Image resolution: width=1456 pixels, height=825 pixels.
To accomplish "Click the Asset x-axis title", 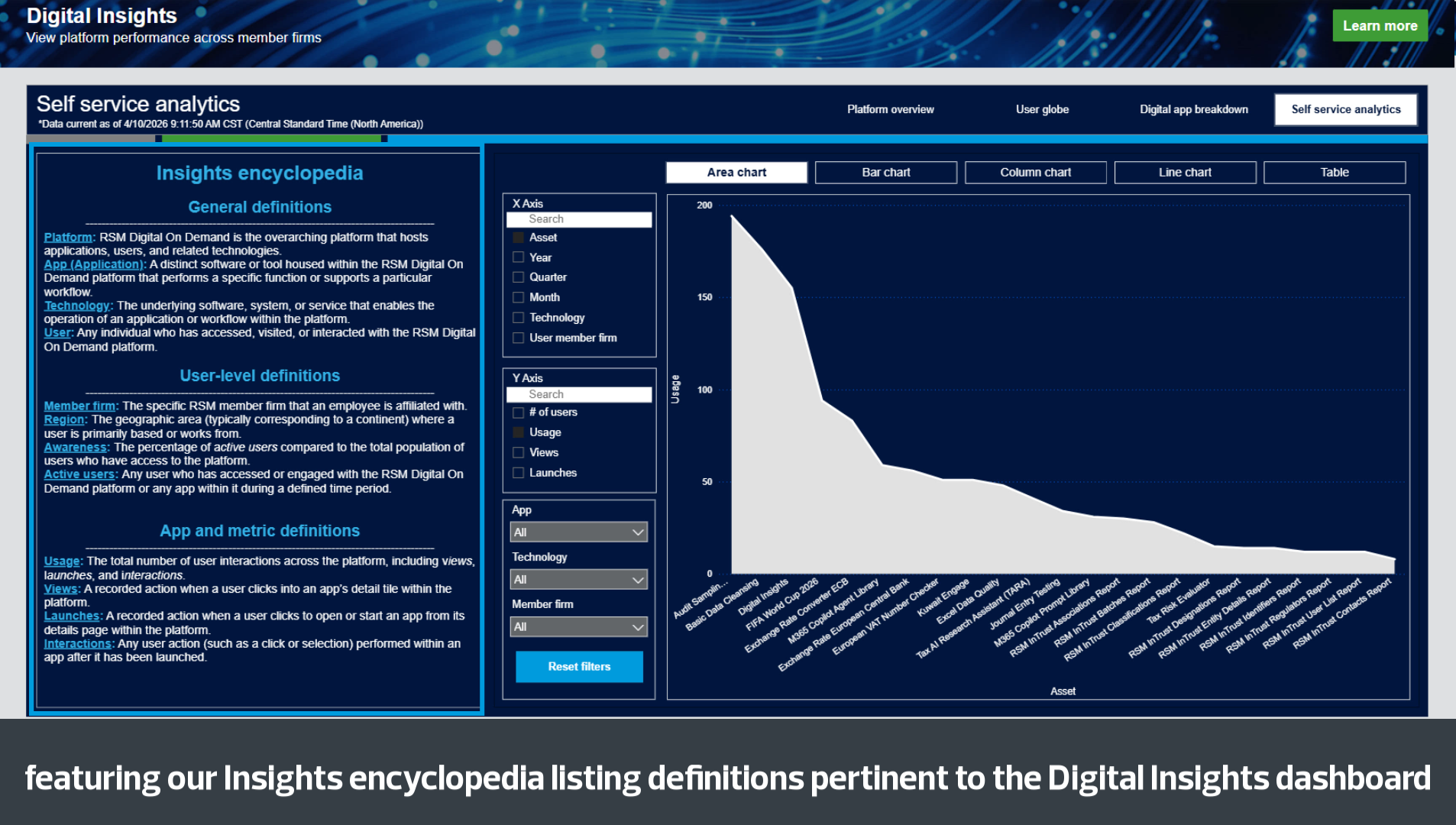I will 1063,691.
